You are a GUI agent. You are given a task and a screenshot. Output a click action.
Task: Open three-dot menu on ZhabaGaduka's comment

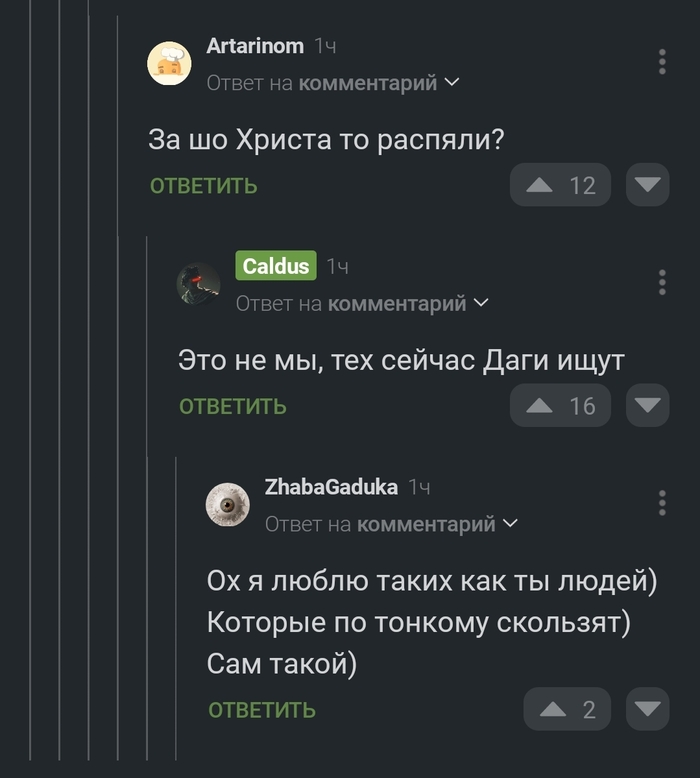662,502
